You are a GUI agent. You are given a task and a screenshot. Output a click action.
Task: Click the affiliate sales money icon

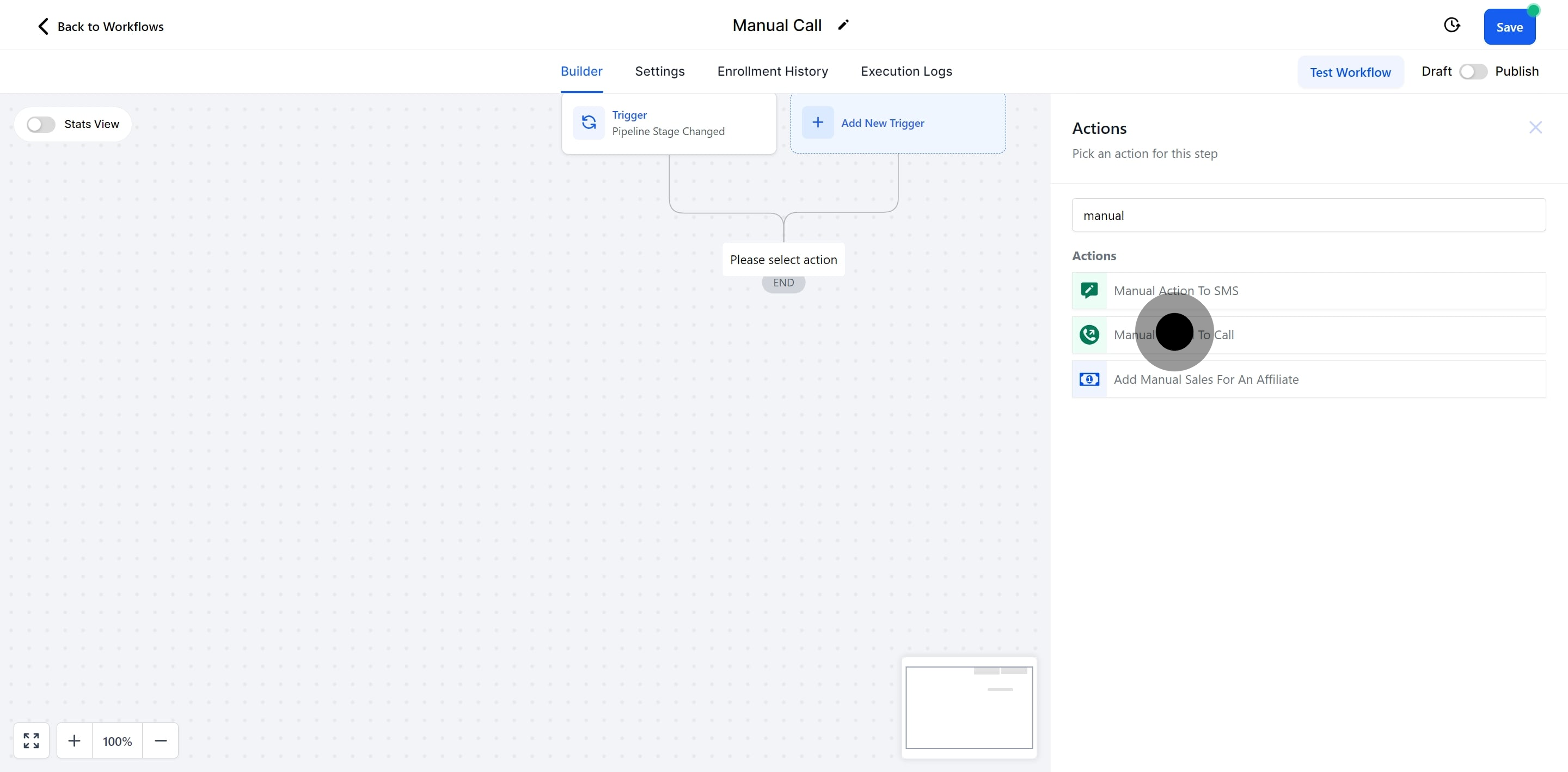(x=1089, y=379)
